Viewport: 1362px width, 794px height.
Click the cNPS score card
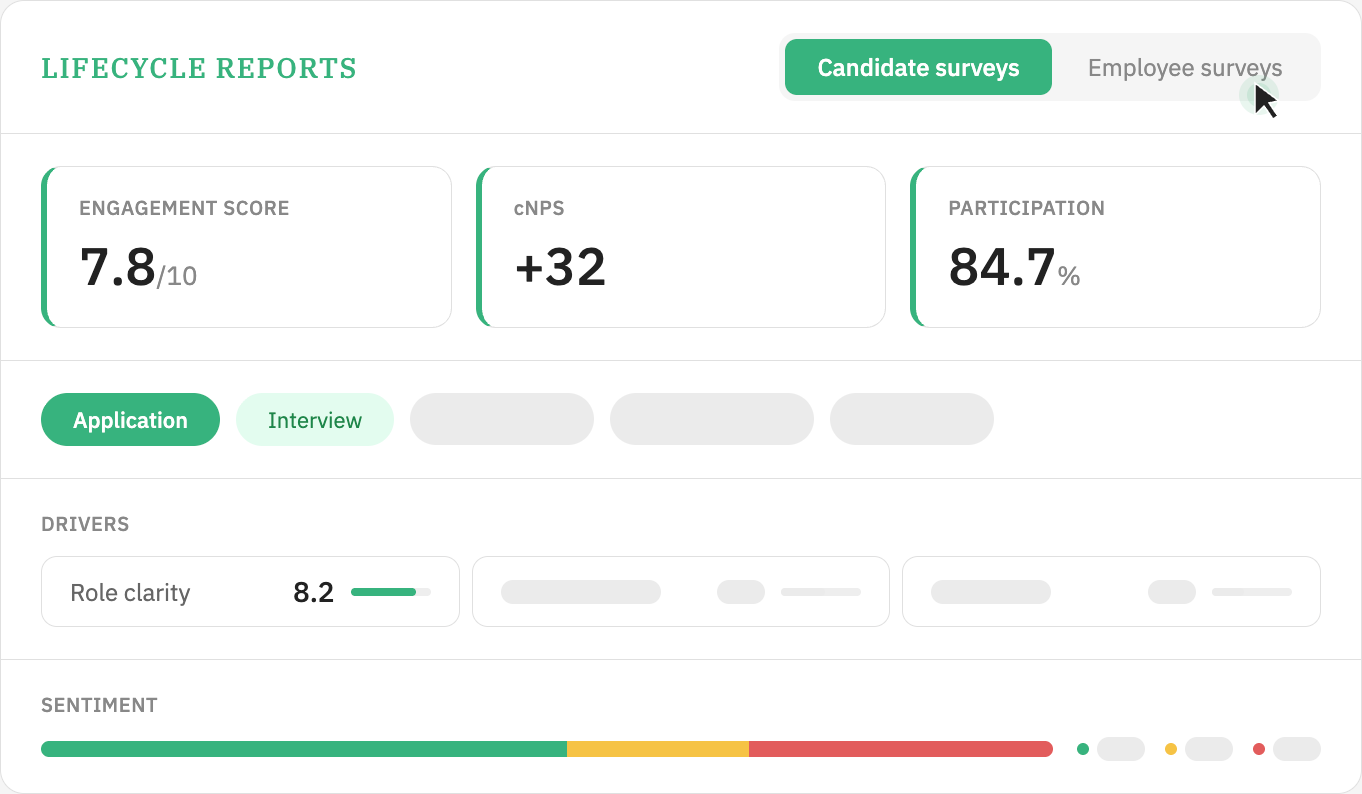(680, 246)
